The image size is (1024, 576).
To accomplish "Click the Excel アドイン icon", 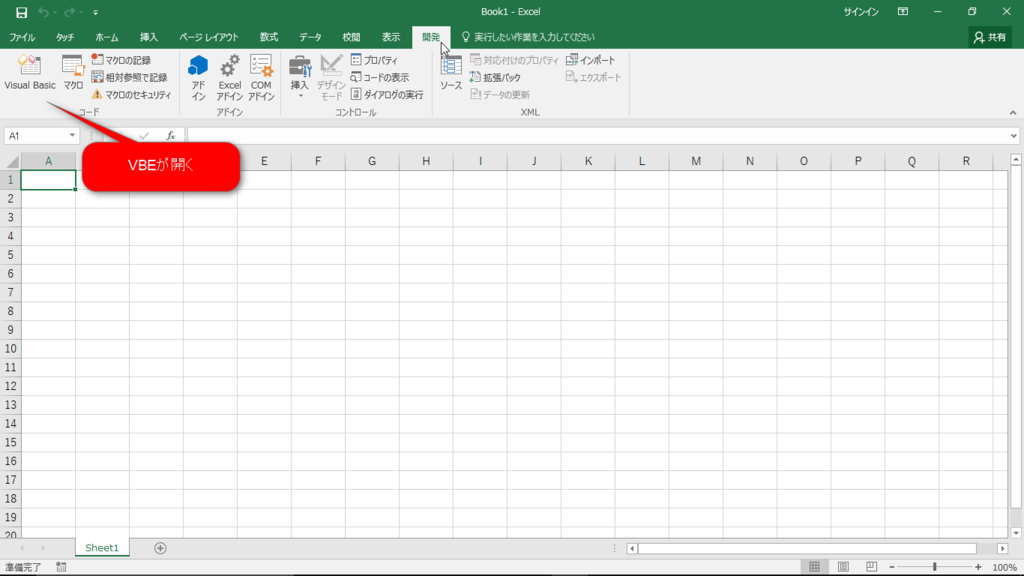I will (x=229, y=75).
